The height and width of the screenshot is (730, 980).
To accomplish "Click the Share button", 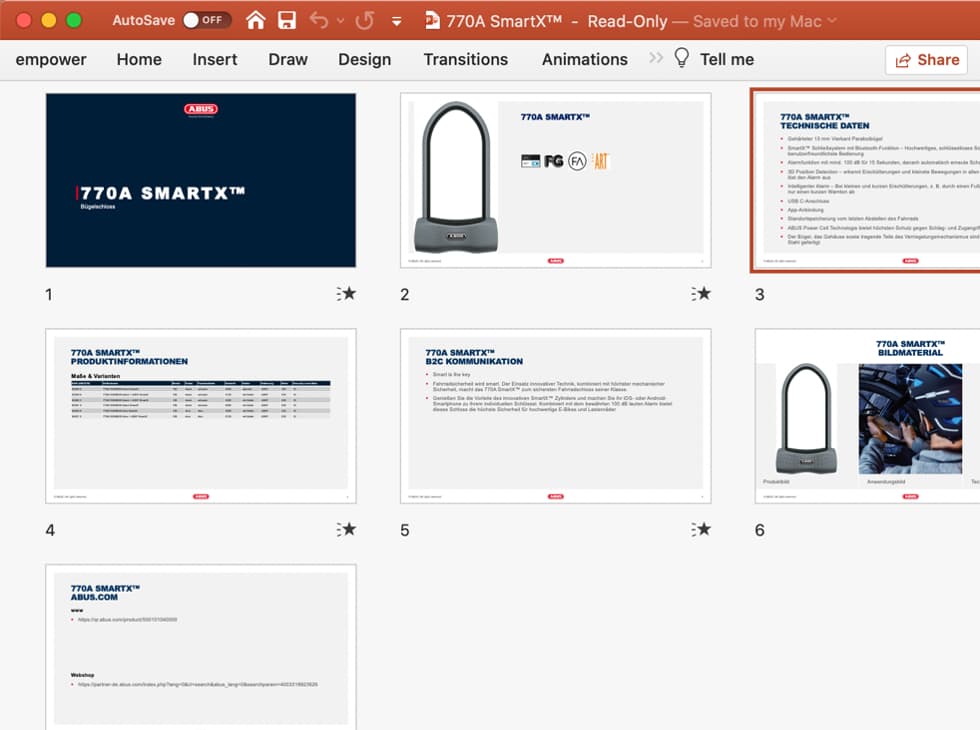I will click(x=925, y=60).
